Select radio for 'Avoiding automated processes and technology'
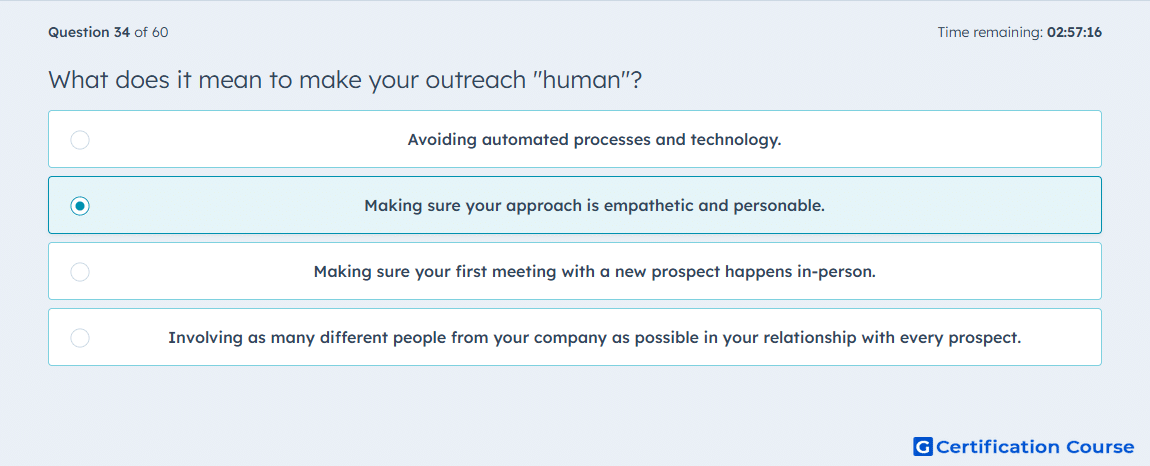 pos(80,139)
